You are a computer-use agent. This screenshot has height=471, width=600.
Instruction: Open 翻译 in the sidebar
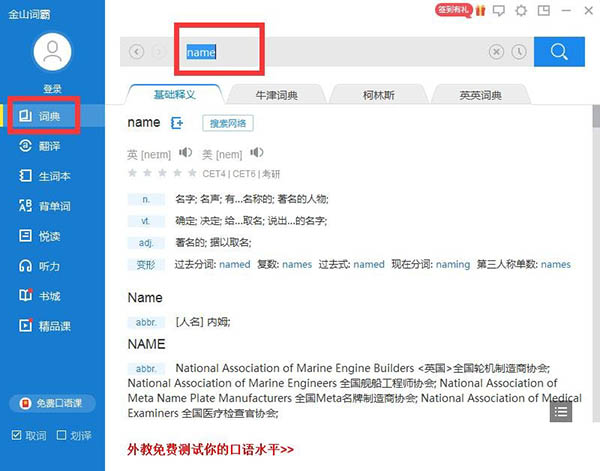tap(52, 146)
